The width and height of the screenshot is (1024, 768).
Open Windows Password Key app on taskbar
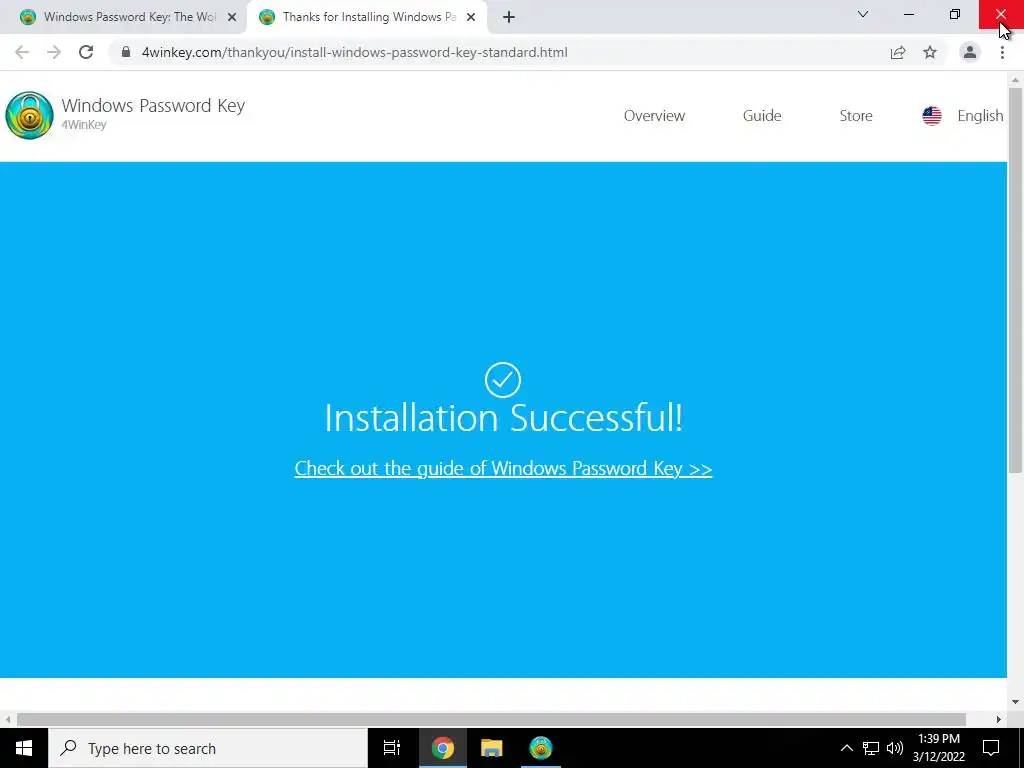[x=541, y=748]
